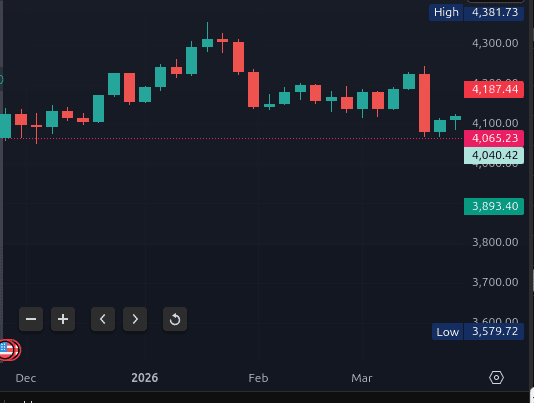Reset the chart view with the circular arrow
The image size is (534, 403).
tap(175, 319)
